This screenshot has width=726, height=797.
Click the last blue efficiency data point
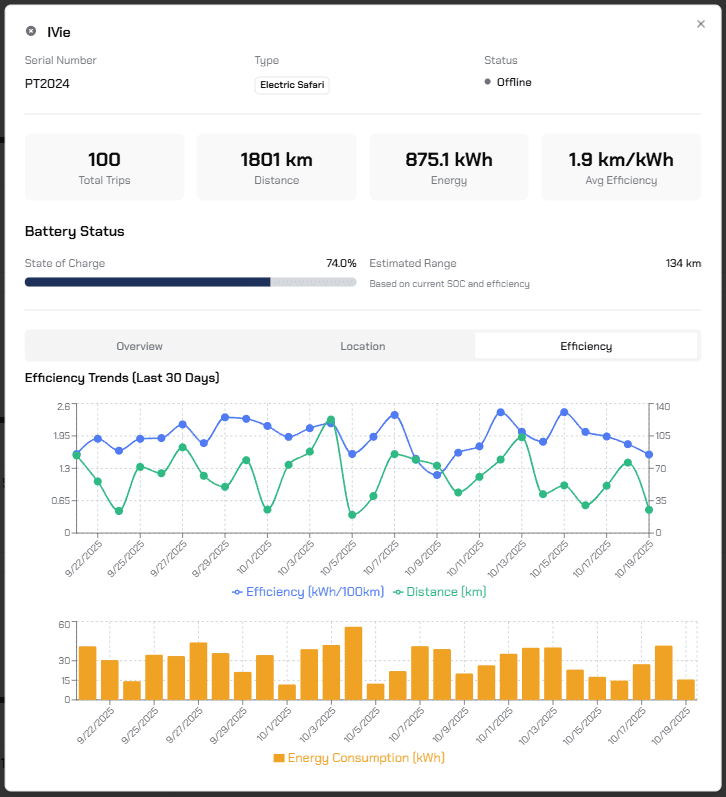click(x=649, y=454)
